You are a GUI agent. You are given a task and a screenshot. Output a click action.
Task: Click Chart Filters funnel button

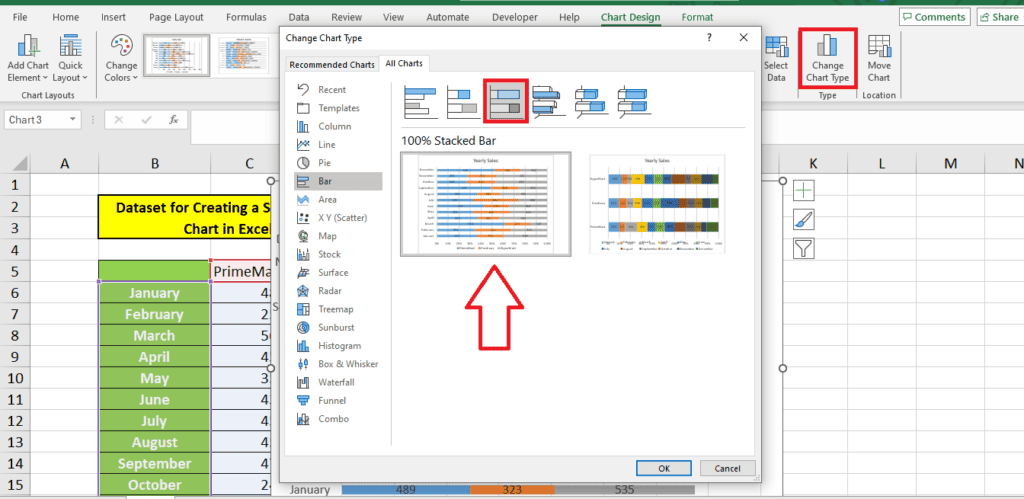(803, 248)
